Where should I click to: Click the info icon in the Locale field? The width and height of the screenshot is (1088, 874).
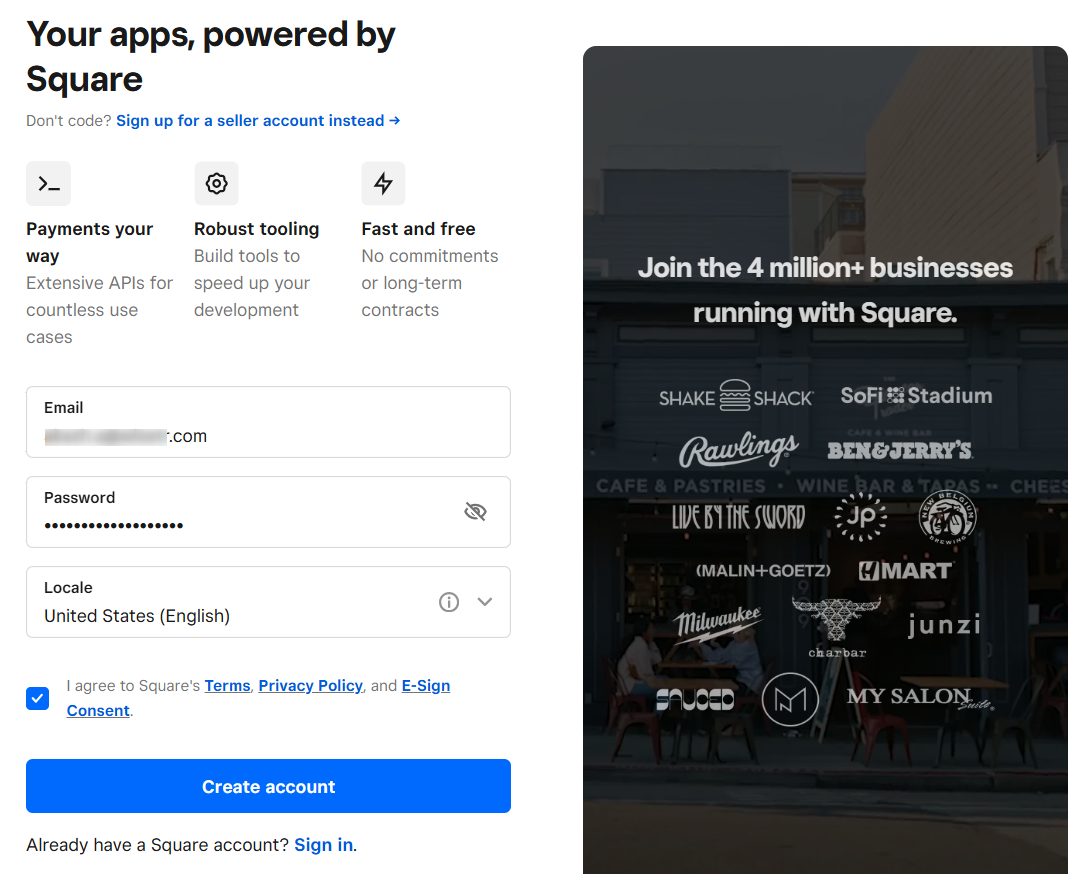(449, 602)
